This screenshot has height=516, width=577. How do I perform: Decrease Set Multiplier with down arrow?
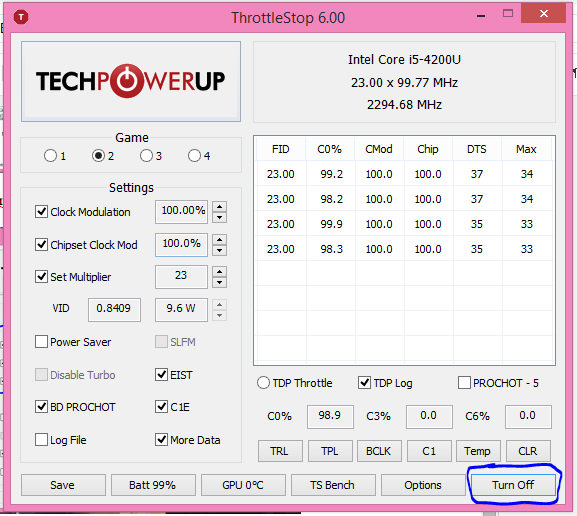[x=219, y=282]
